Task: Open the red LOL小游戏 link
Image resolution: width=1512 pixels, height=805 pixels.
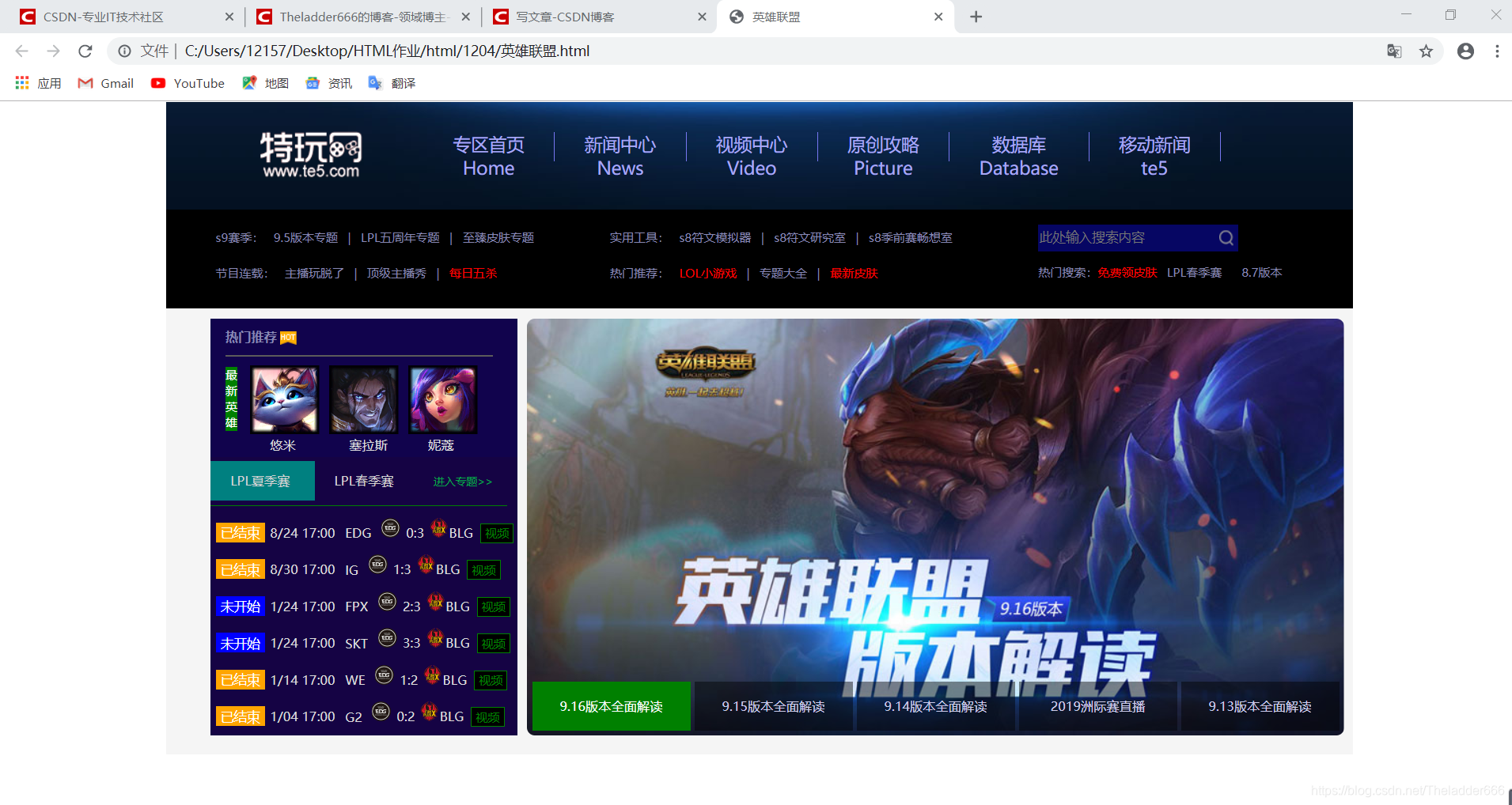Action: [x=708, y=273]
